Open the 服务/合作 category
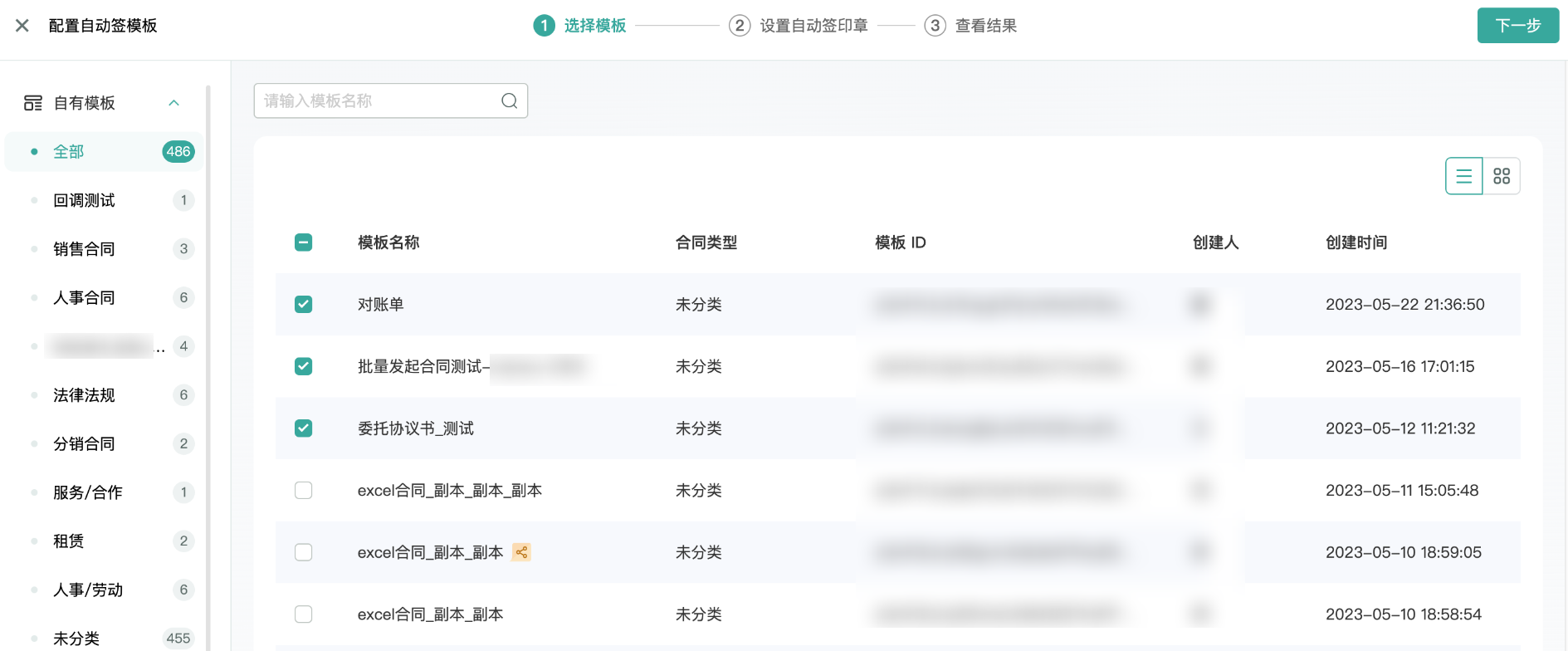The width and height of the screenshot is (1568, 651). tap(105, 492)
